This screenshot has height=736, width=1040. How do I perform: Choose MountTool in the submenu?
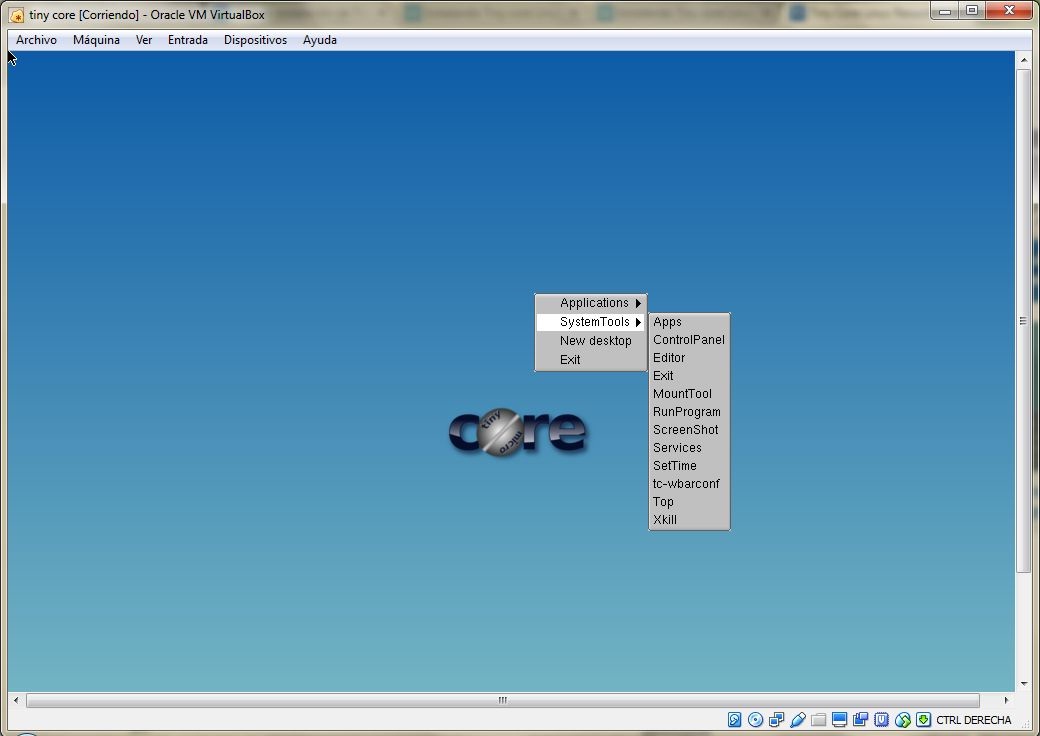682,394
